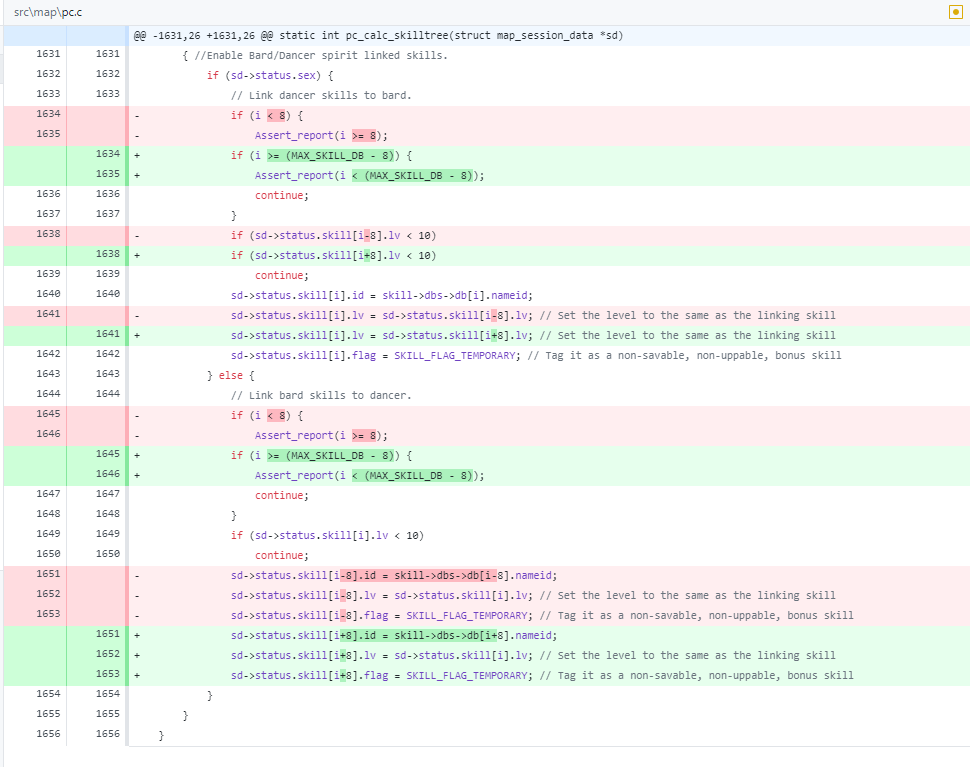Click the Link bard skills comment line
Image resolution: width=970 pixels, height=767 pixels.
point(320,395)
